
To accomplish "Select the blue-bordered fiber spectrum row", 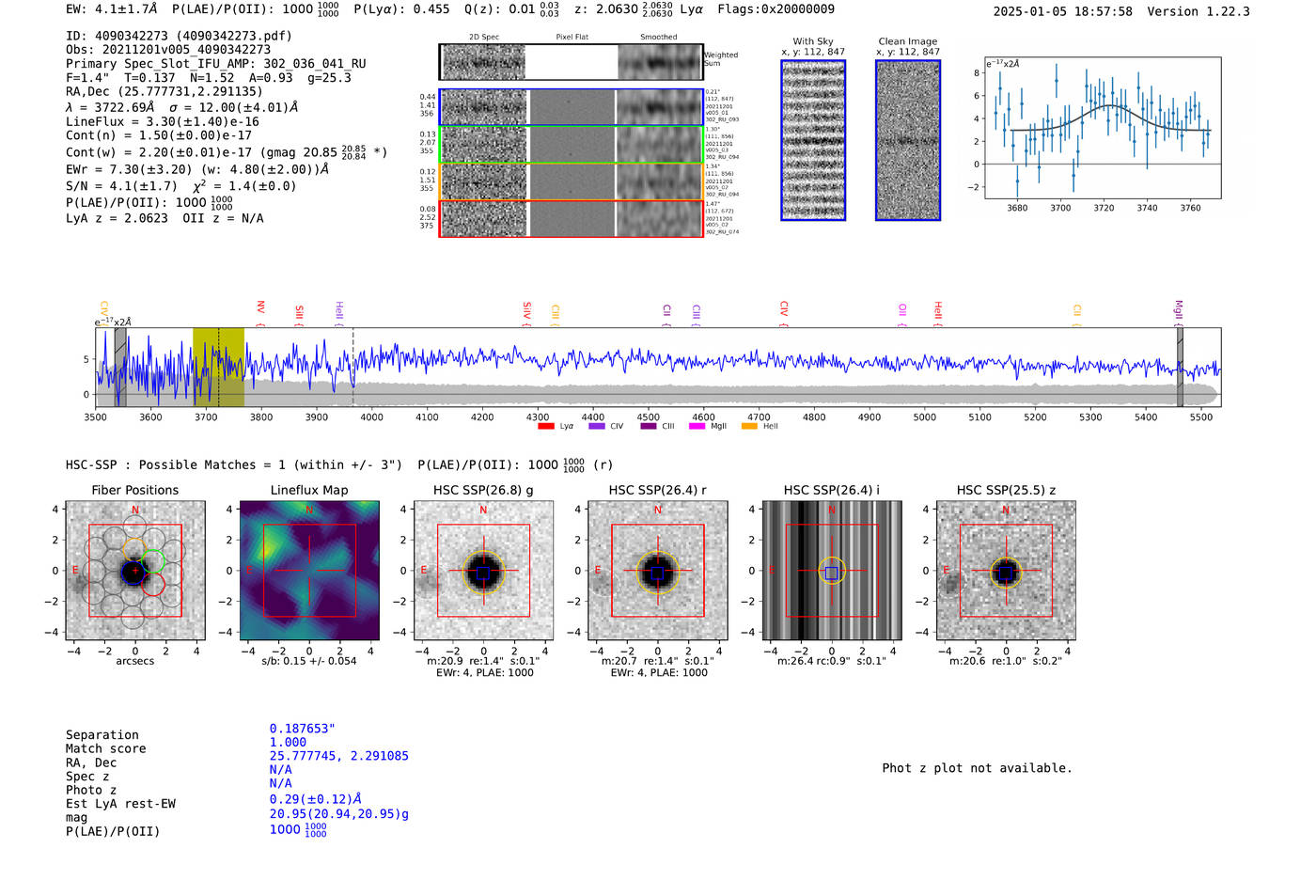I will pyautogui.click(x=571, y=107).
